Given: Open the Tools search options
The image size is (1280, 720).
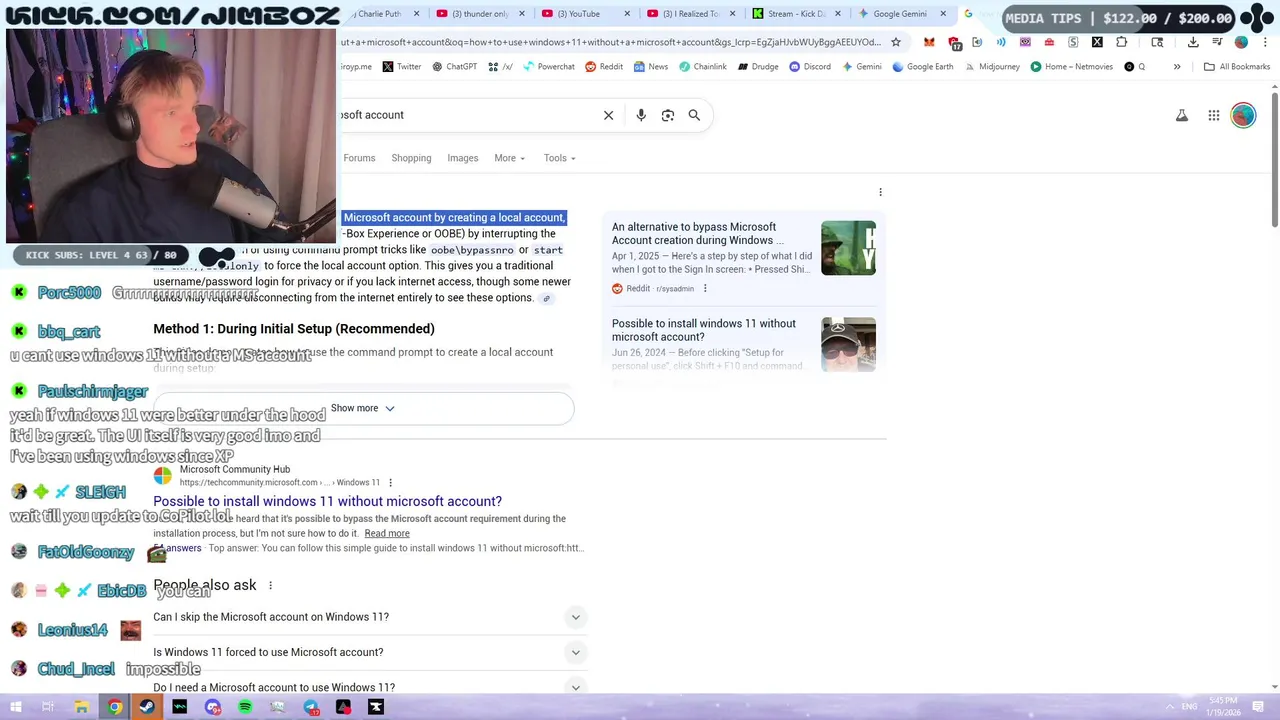Looking at the screenshot, I should click(x=559, y=158).
